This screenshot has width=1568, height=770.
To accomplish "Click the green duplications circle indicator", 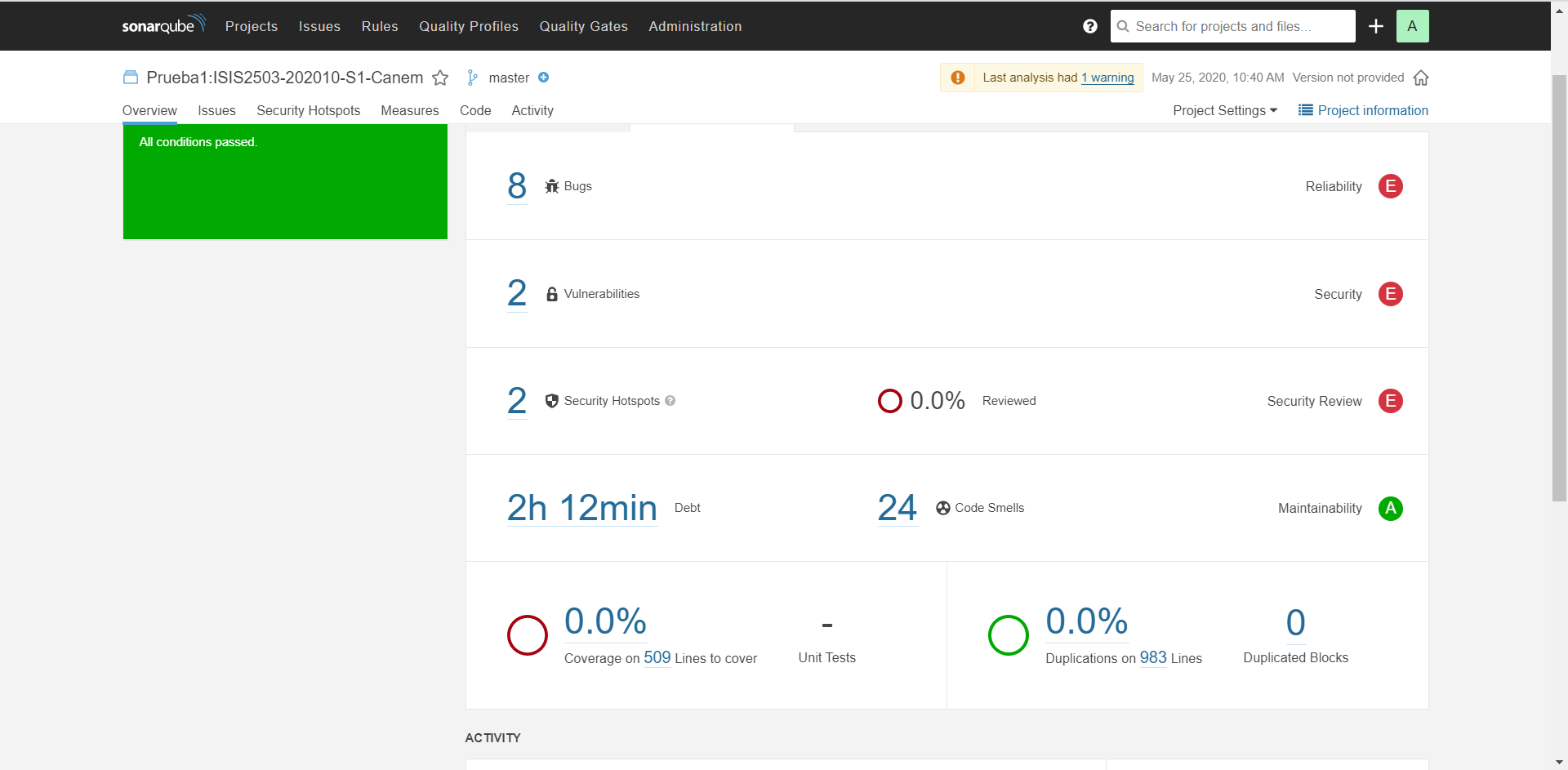I will (1009, 635).
